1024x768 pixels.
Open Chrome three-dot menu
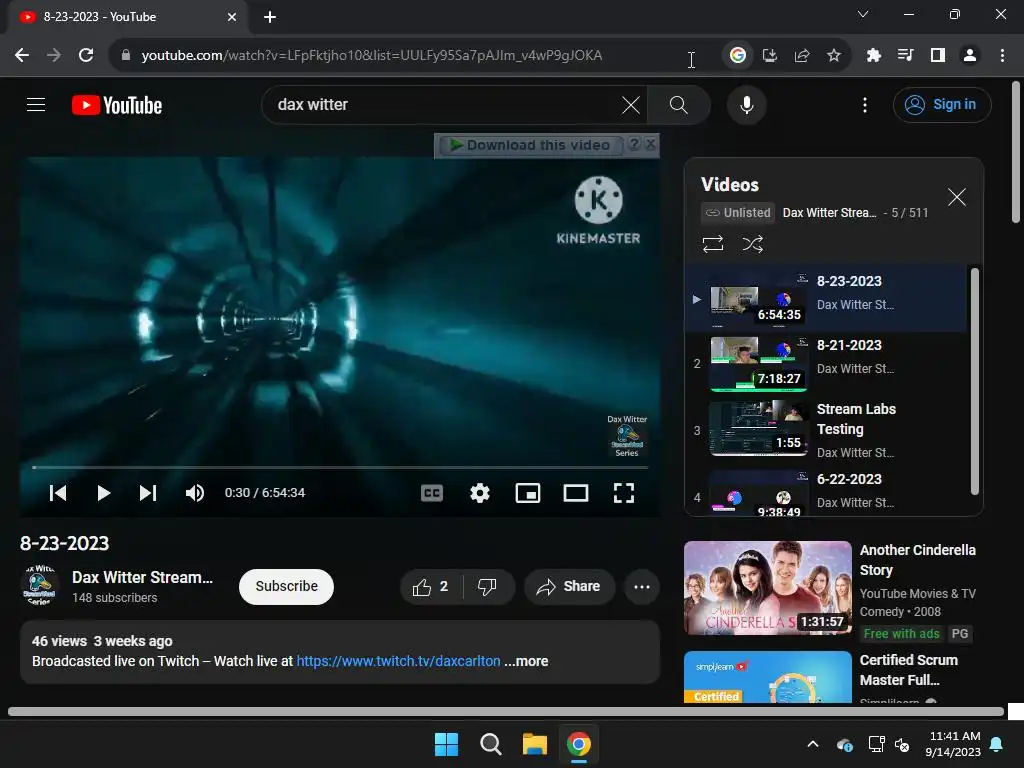pos(1002,56)
